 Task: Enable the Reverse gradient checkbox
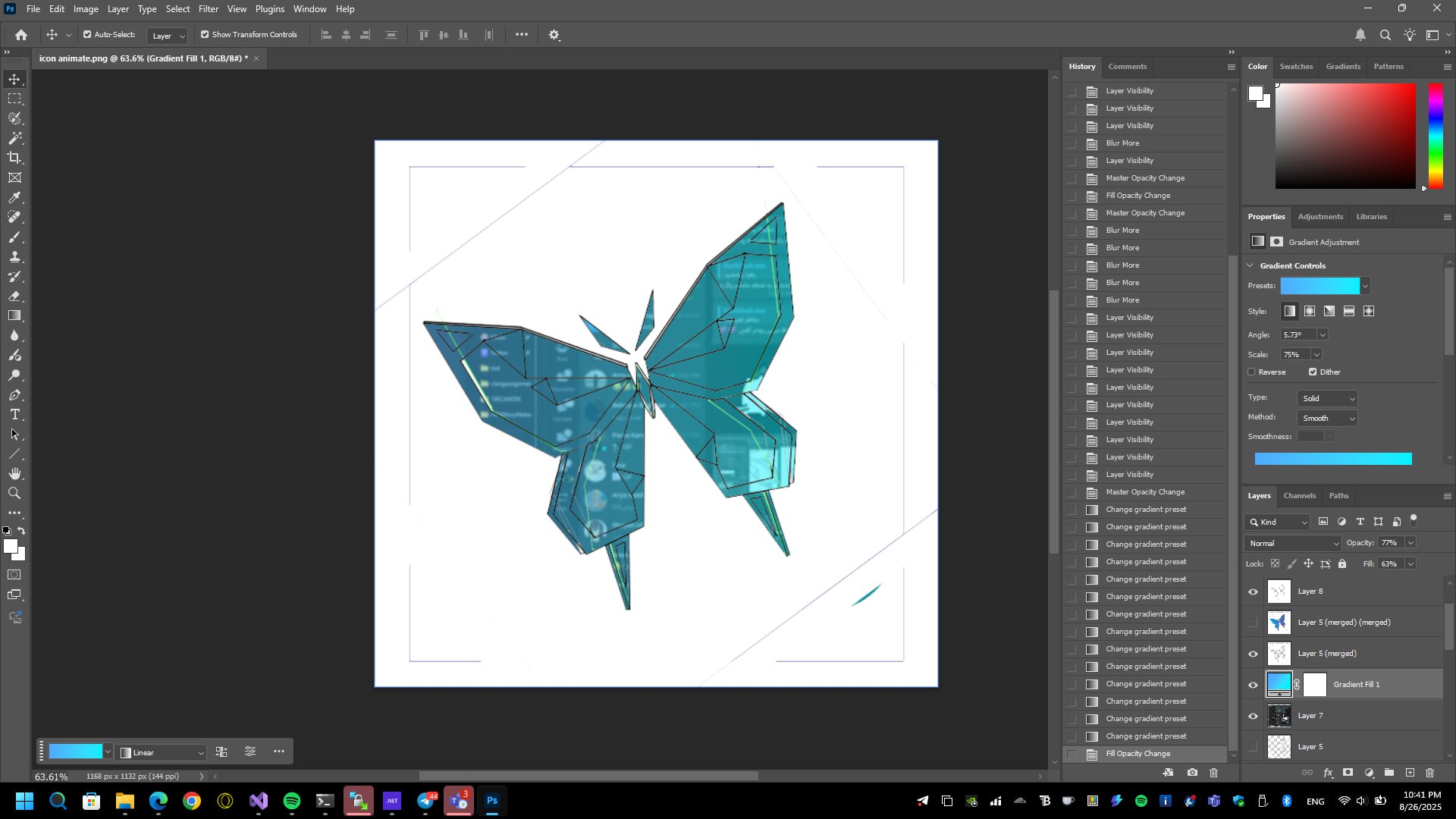tap(1252, 372)
